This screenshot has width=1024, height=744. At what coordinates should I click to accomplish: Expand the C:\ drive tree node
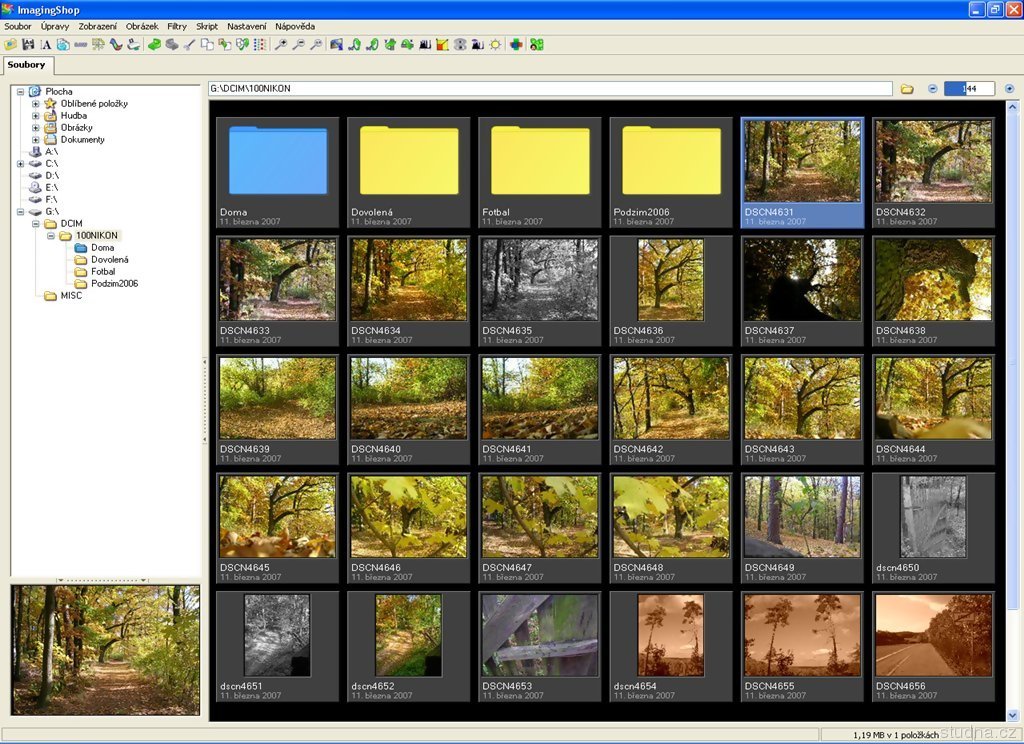[21, 164]
